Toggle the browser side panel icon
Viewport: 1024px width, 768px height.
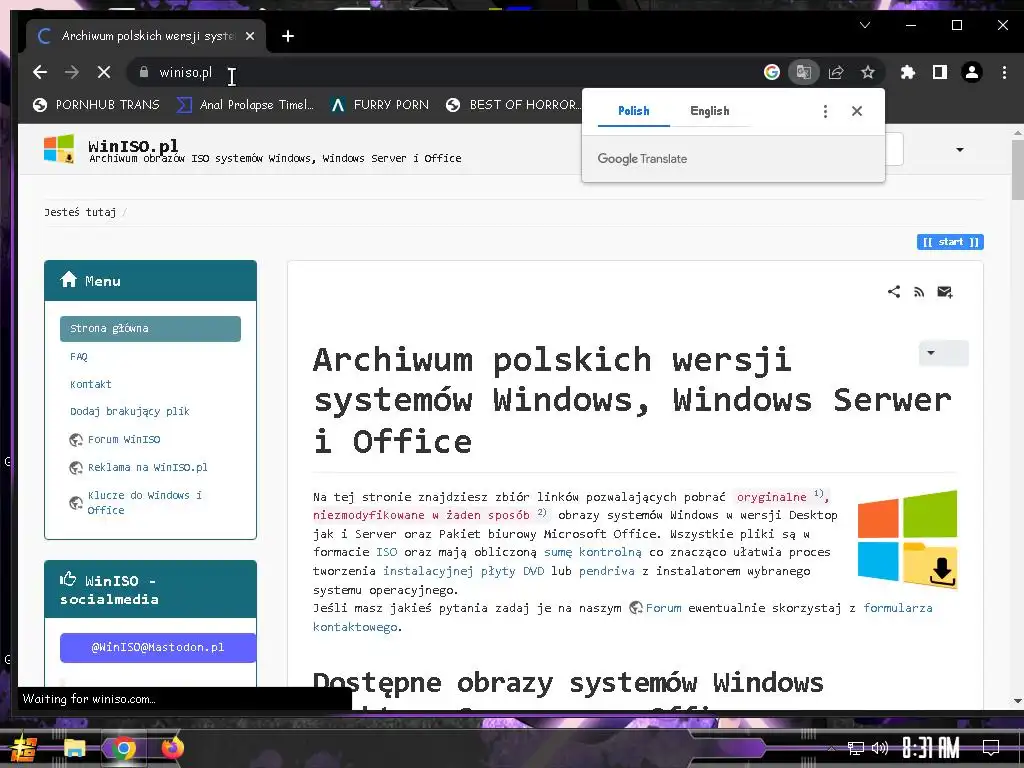[940, 72]
